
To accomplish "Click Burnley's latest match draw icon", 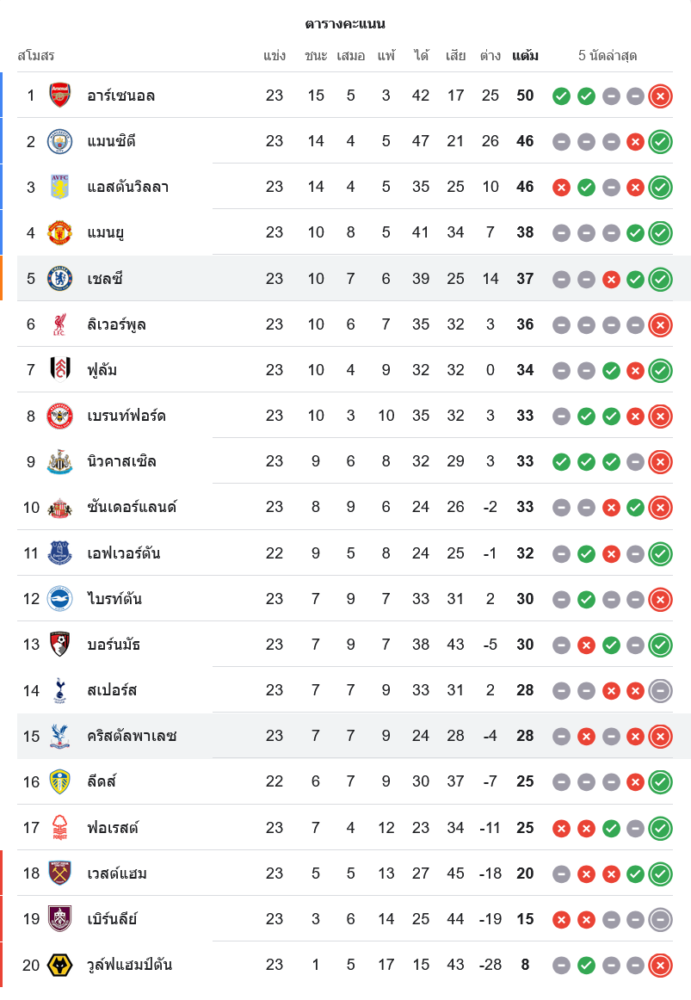I will 660,919.
